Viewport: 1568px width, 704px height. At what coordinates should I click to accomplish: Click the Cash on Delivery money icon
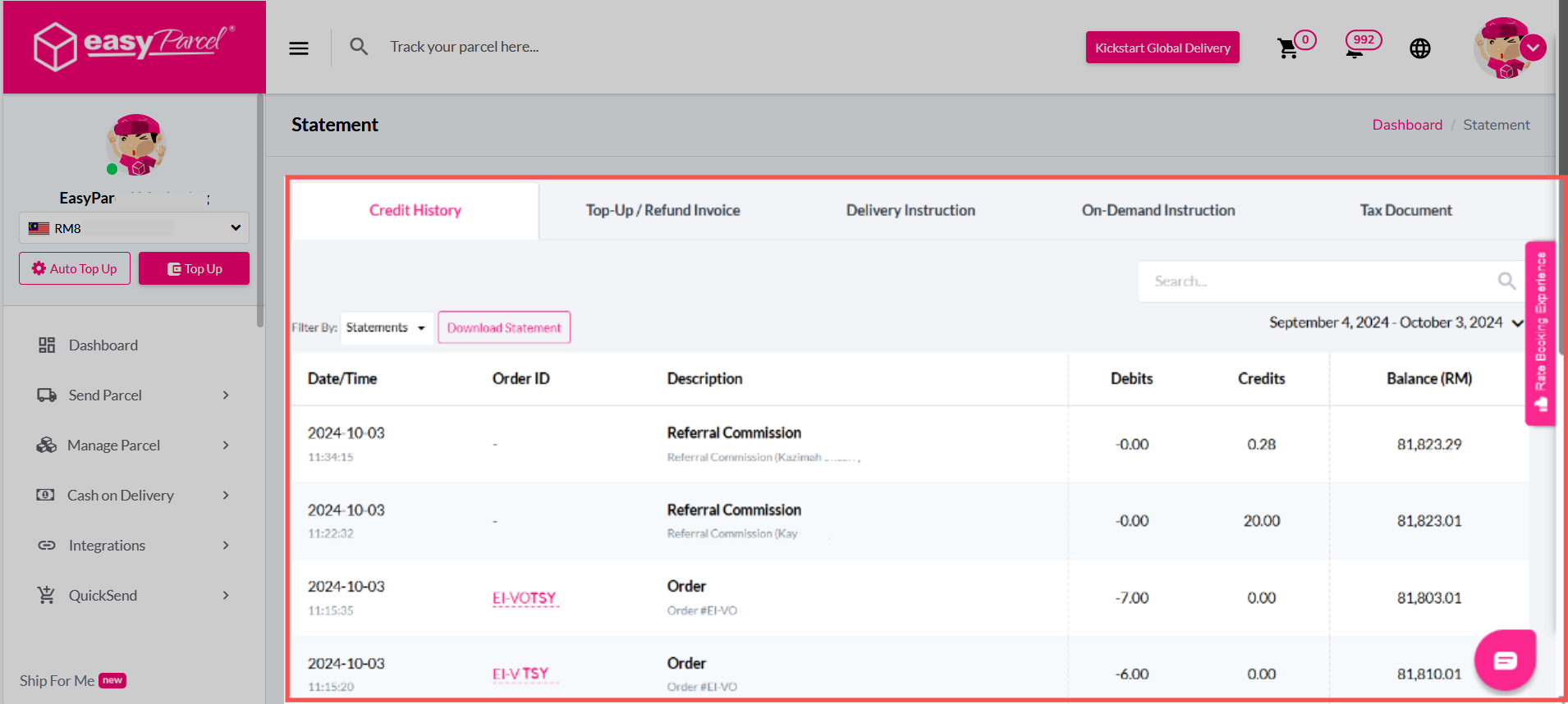tap(46, 495)
